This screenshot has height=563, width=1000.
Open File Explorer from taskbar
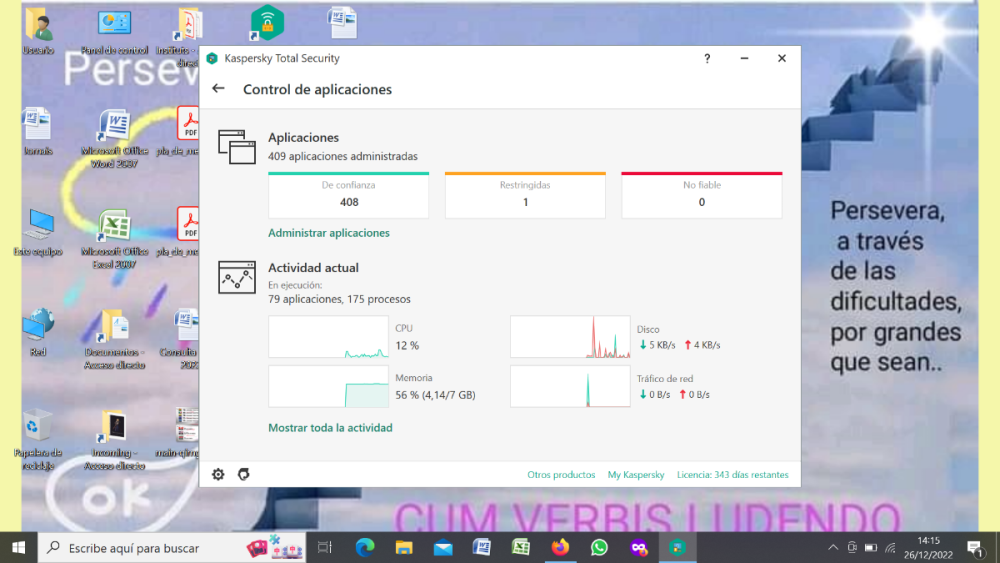tap(404, 548)
